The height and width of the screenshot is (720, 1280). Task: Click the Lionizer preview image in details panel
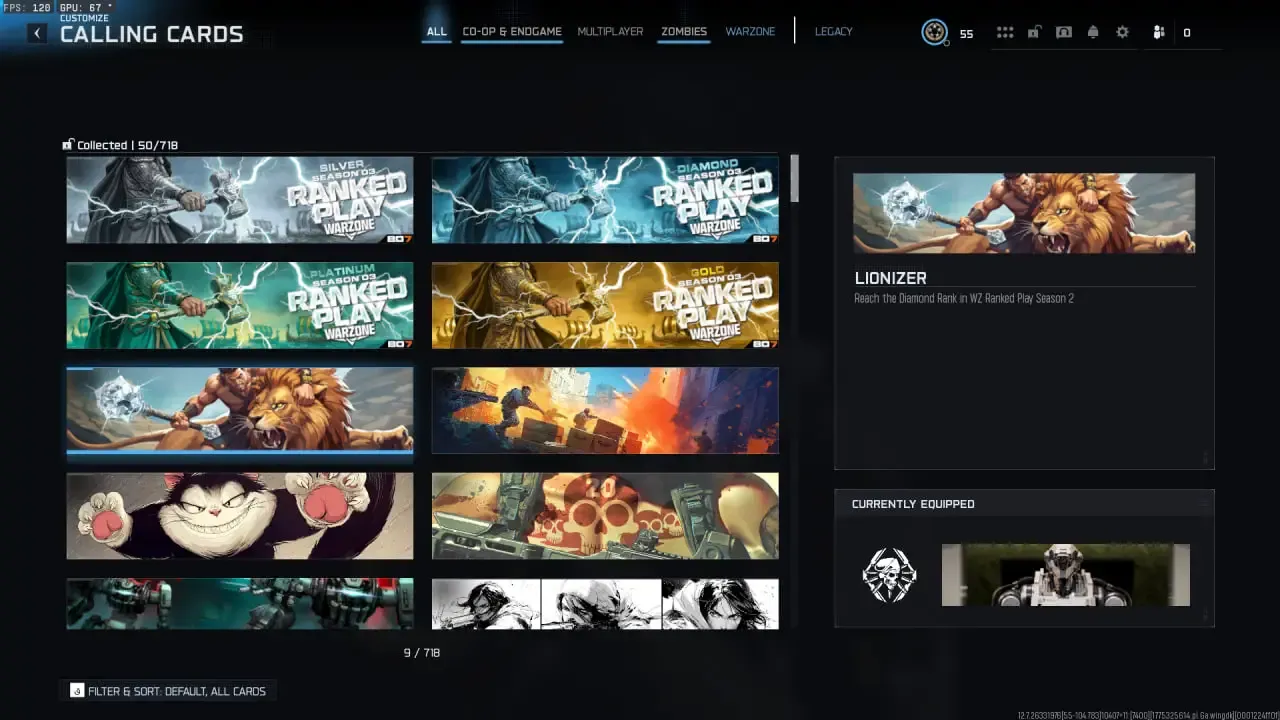[1024, 213]
